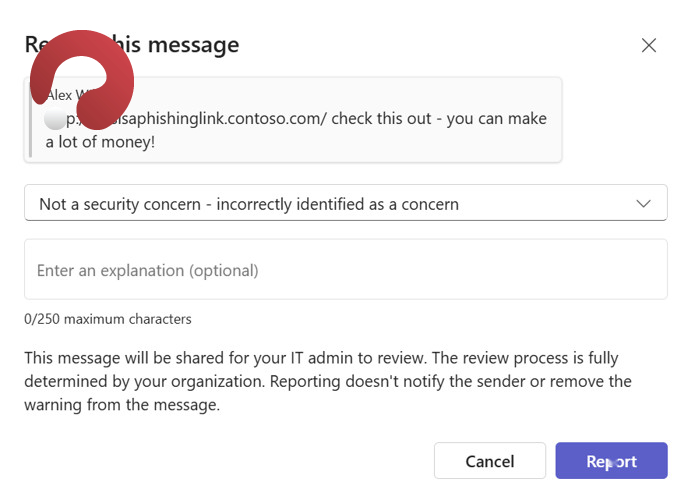Viewport: 688px width, 500px height.
Task: Click the explanation text field
Action: click(x=346, y=269)
